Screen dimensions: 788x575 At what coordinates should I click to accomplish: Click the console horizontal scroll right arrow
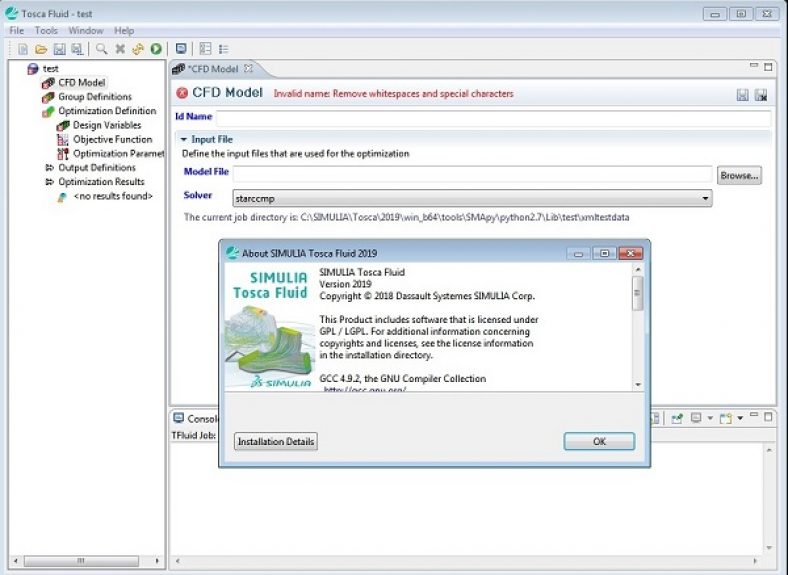[x=755, y=560]
